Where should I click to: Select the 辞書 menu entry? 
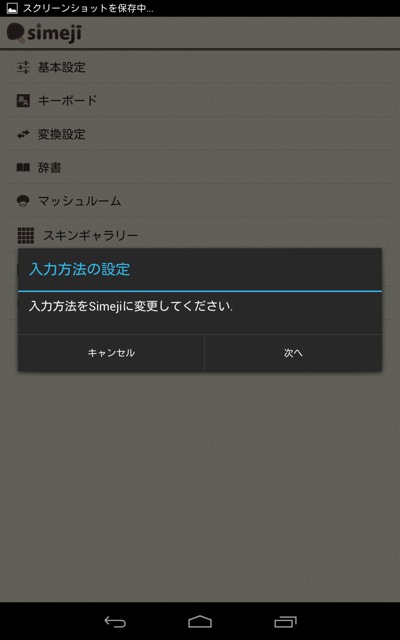[200, 167]
